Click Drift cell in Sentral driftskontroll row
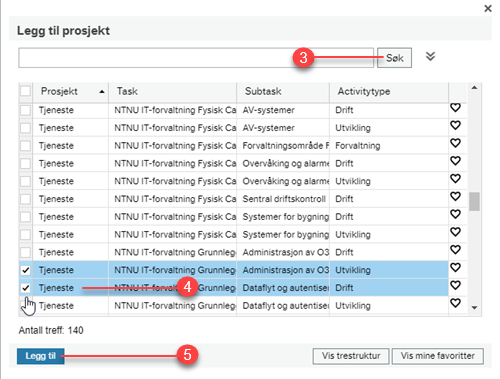 click(389, 199)
